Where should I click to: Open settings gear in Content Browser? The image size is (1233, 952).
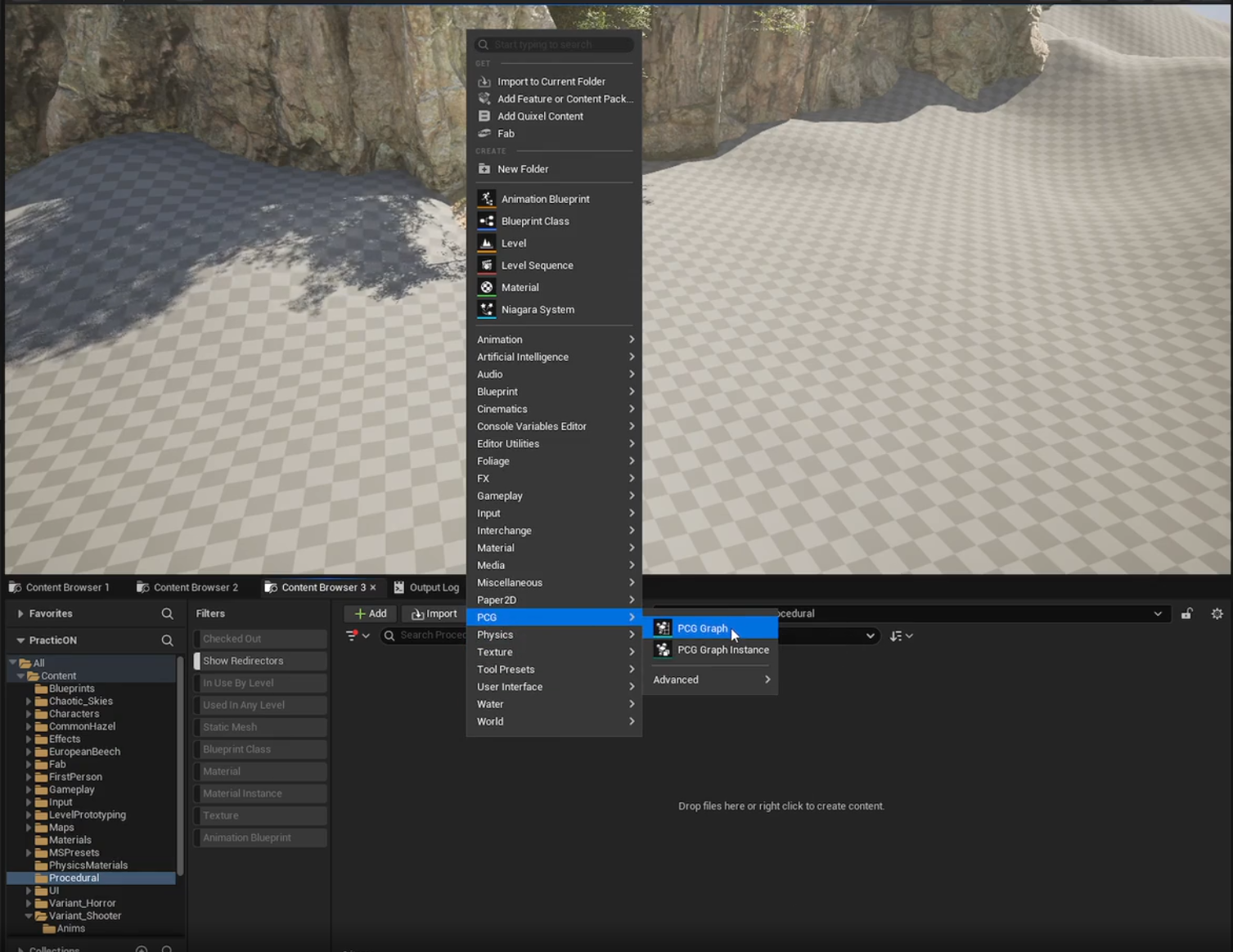coord(1217,613)
